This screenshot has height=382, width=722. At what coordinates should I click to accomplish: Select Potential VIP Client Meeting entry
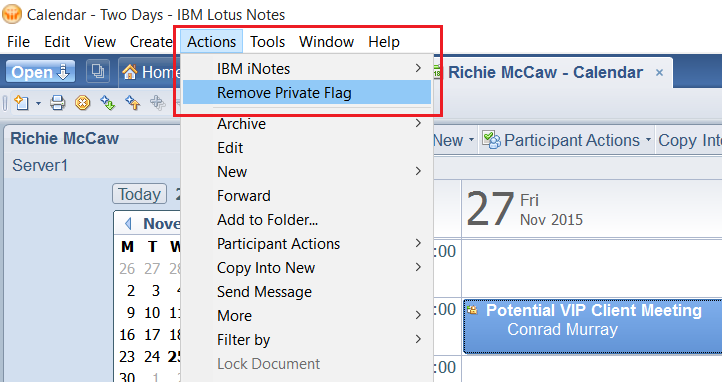(x=593, y=326)
